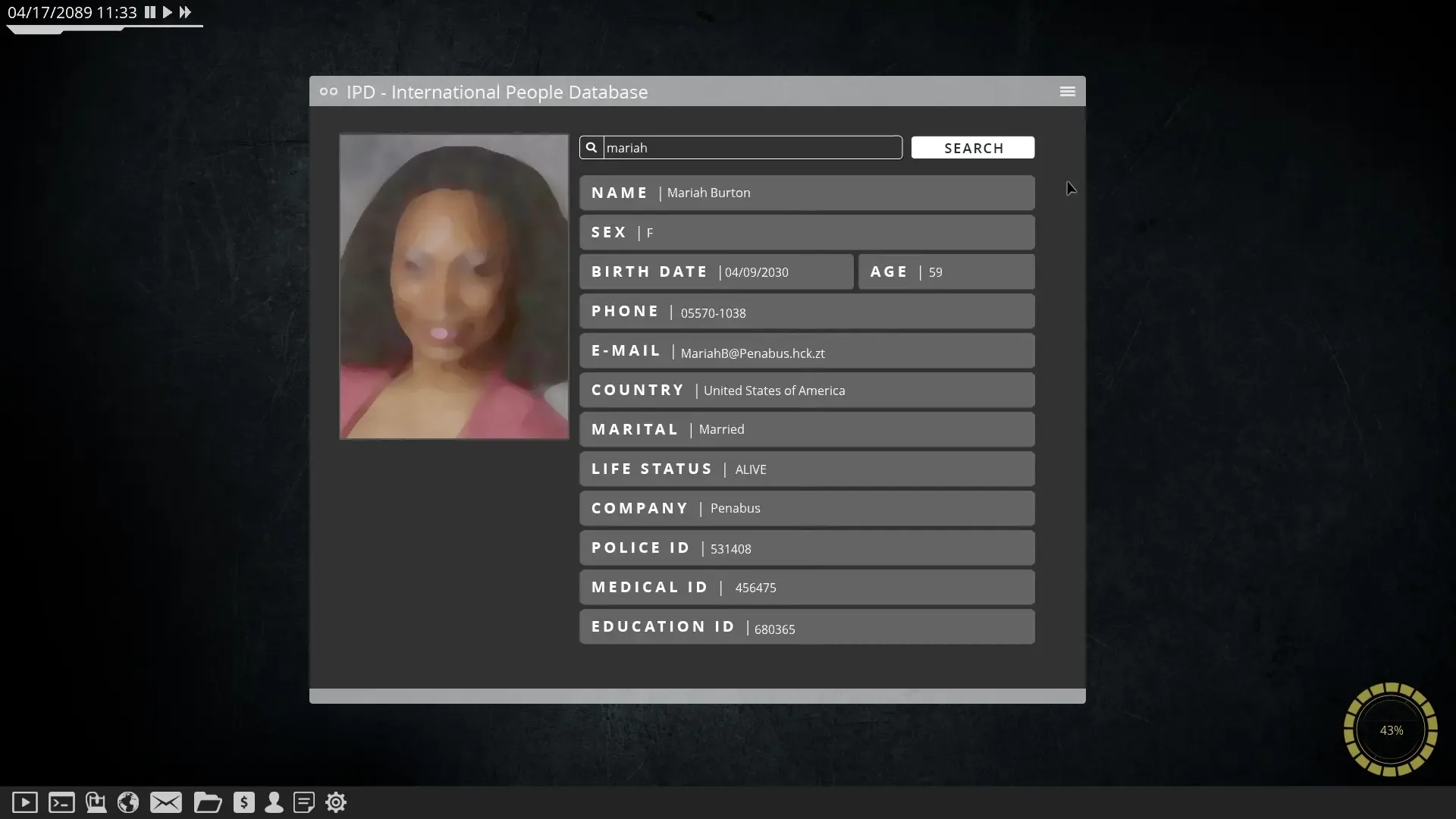This screenshot has width=1456, height=819.
Task: Enable fast-forward time speed
Action: (185, 12)
